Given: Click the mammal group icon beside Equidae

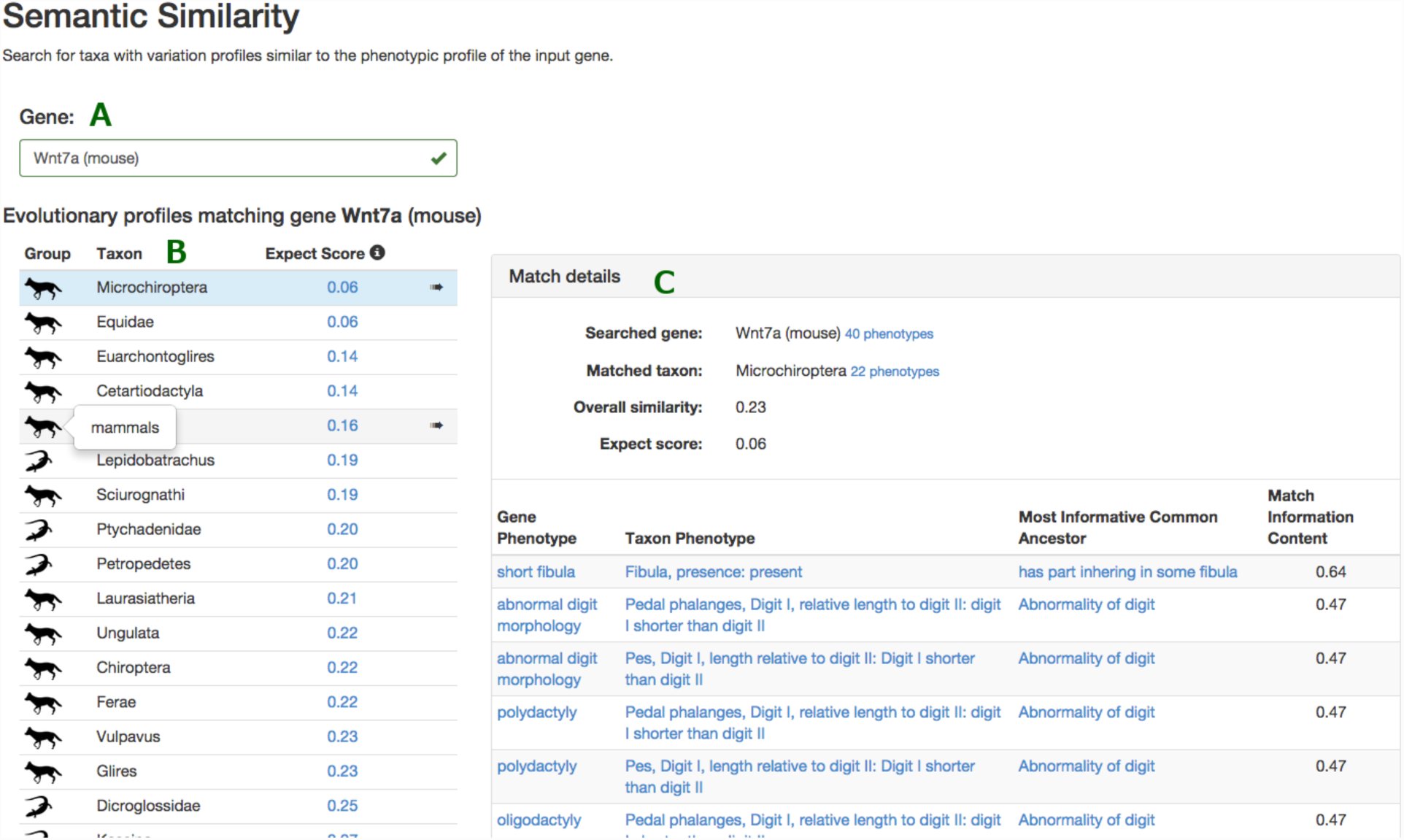Looking at the screenshot, I should pos(43,323).
